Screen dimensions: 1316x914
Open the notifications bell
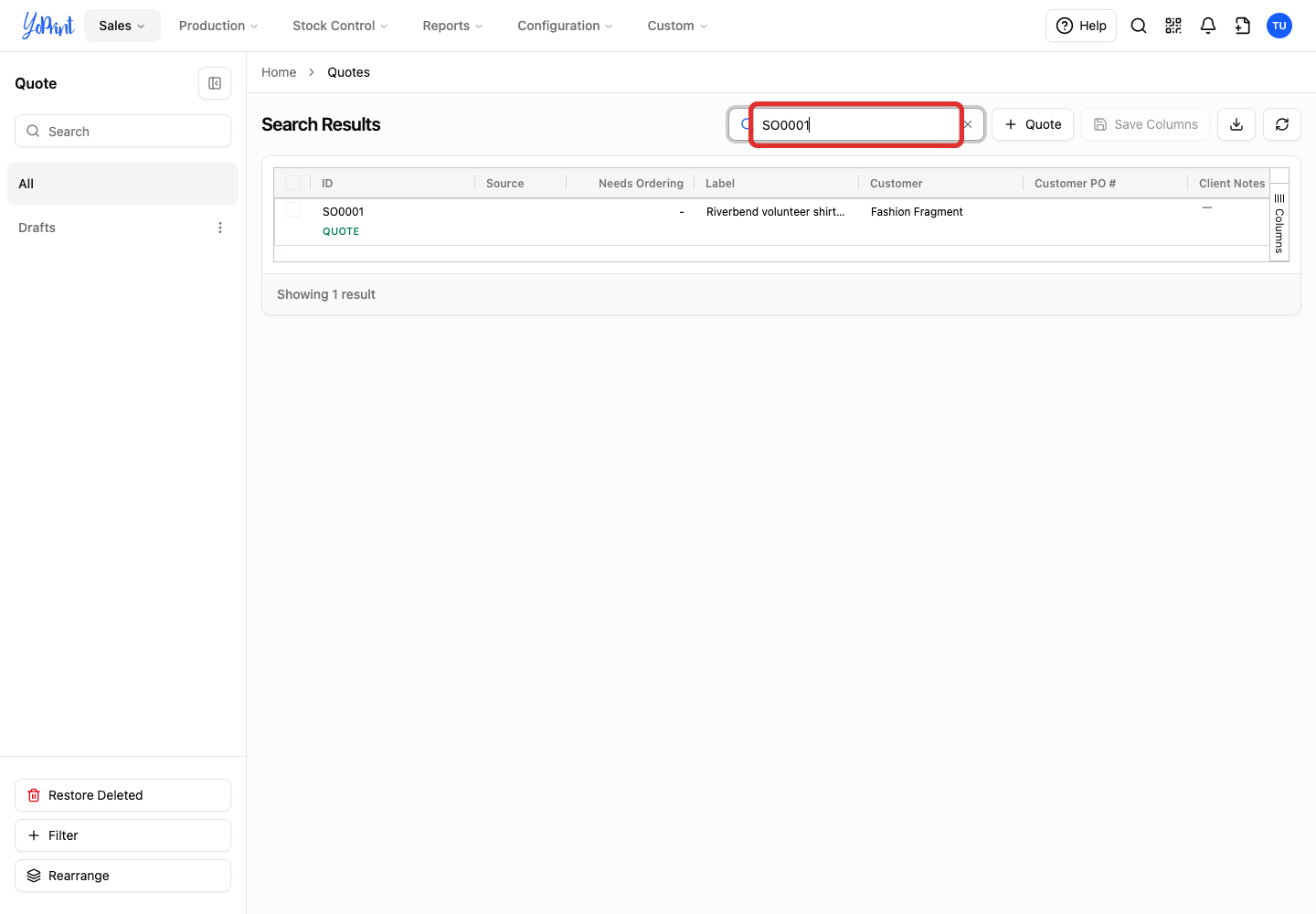tap(1208, 26)
